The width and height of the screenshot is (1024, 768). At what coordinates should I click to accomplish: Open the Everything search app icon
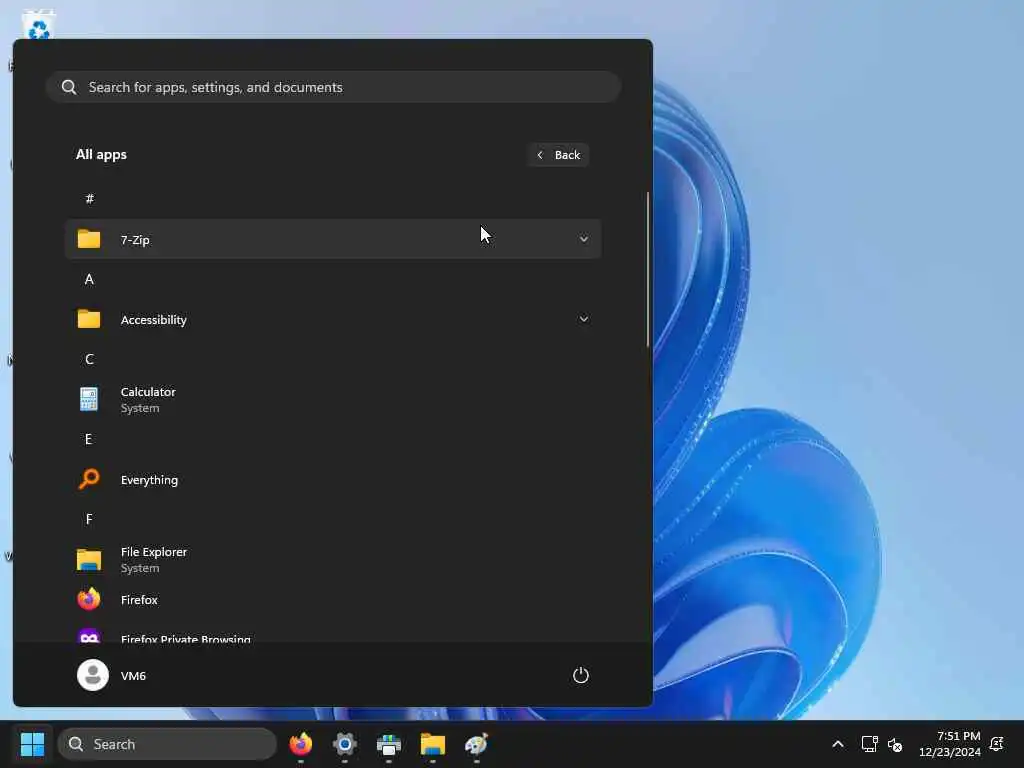click(89, 479)
